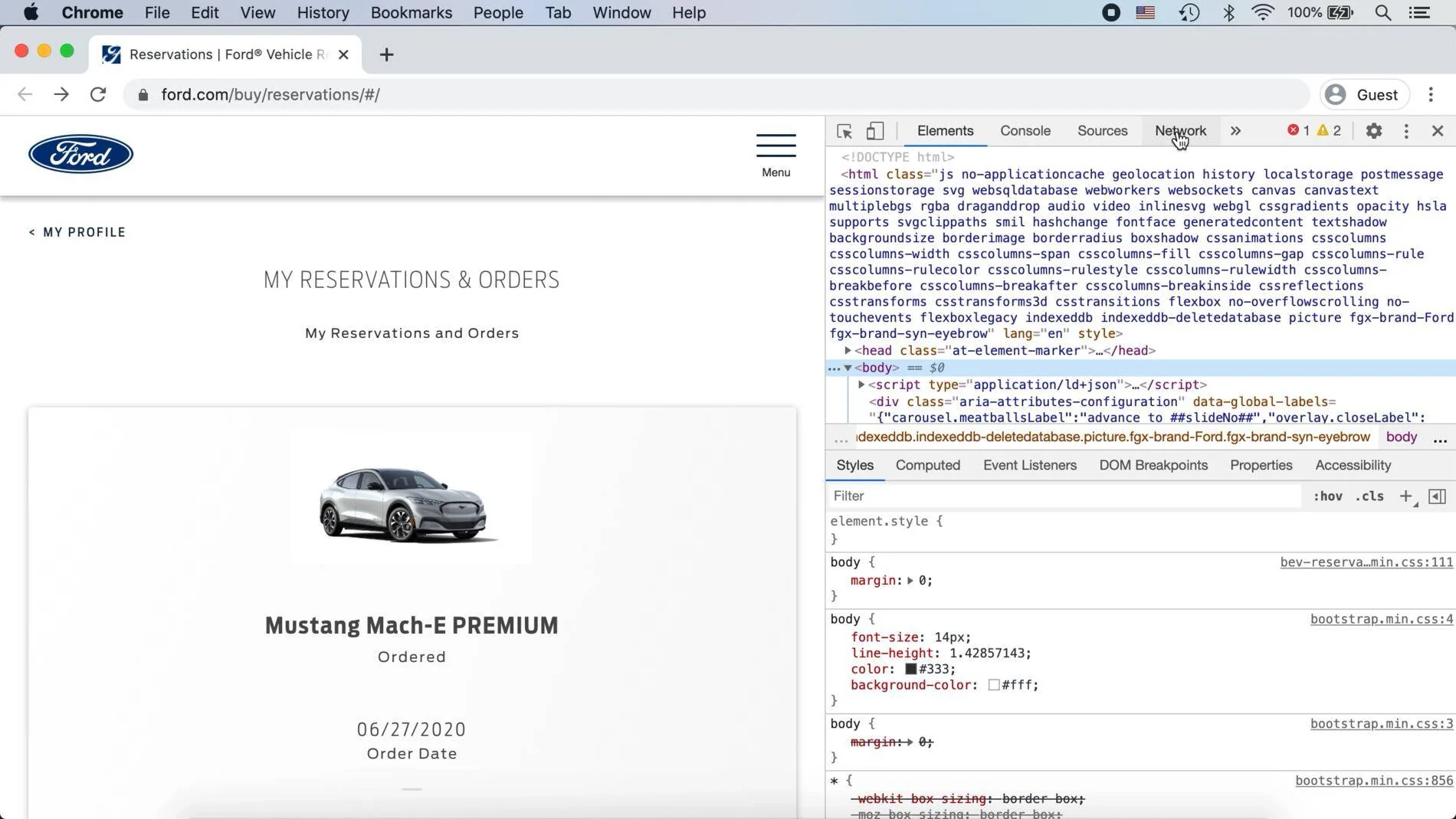
Task: Switch to the Sources tab
Action: coord(1102,131)
